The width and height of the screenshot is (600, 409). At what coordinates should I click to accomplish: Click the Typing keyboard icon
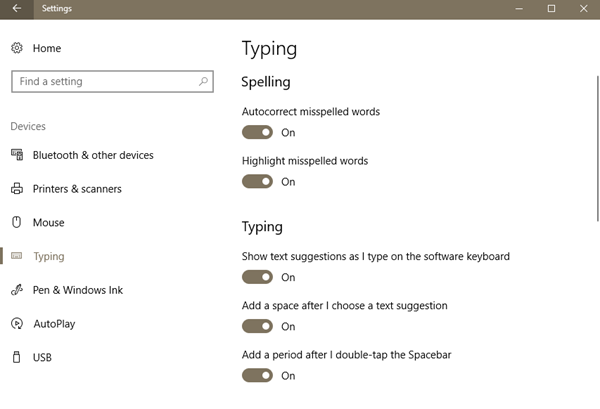pyautogui.click(x=16, y=256)
